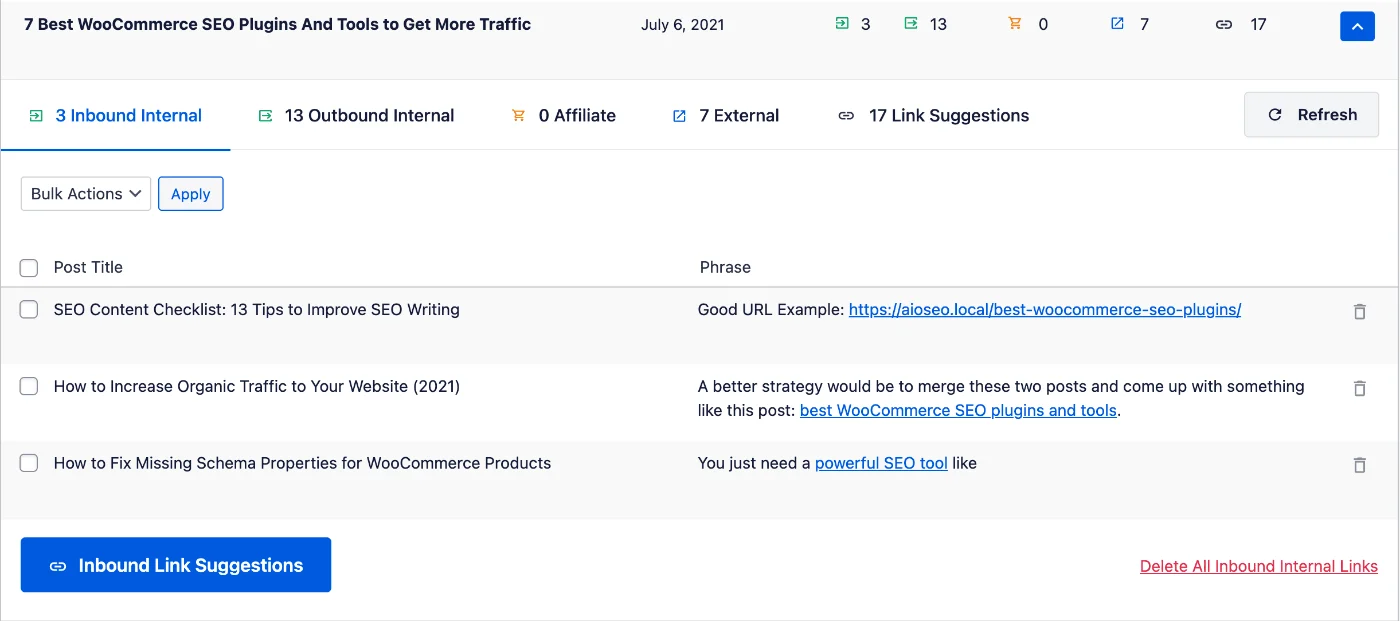Check the Fix Missing Schema Properties row checkbox
The height and width of the screenshot is (621, 1400).
click(x=29, y=463)
